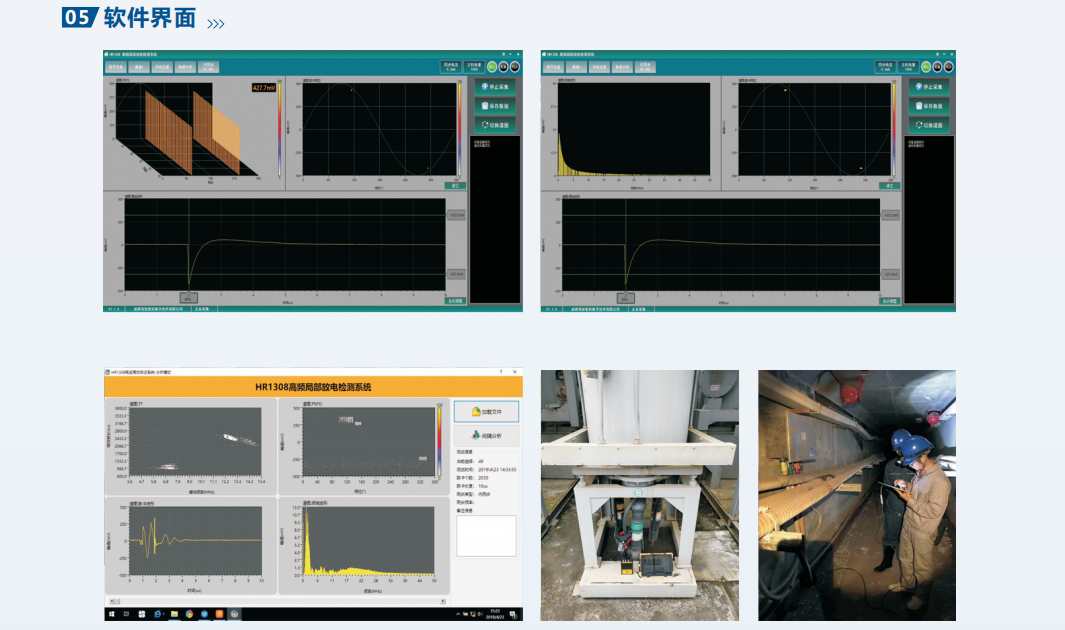
Task: Click the photo of the sensor under equipment
Action: coord(639,495)
